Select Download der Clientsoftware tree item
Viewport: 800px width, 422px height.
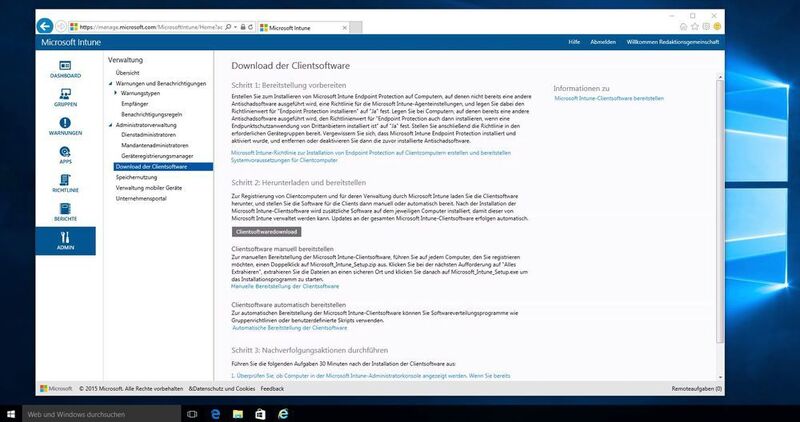pyautogui.click(x=163, y=167)
